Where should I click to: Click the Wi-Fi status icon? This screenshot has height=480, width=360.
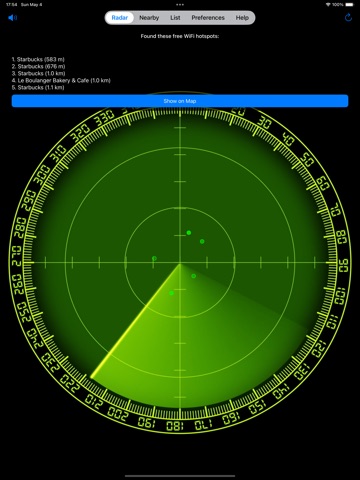click(x=328, y=5)
